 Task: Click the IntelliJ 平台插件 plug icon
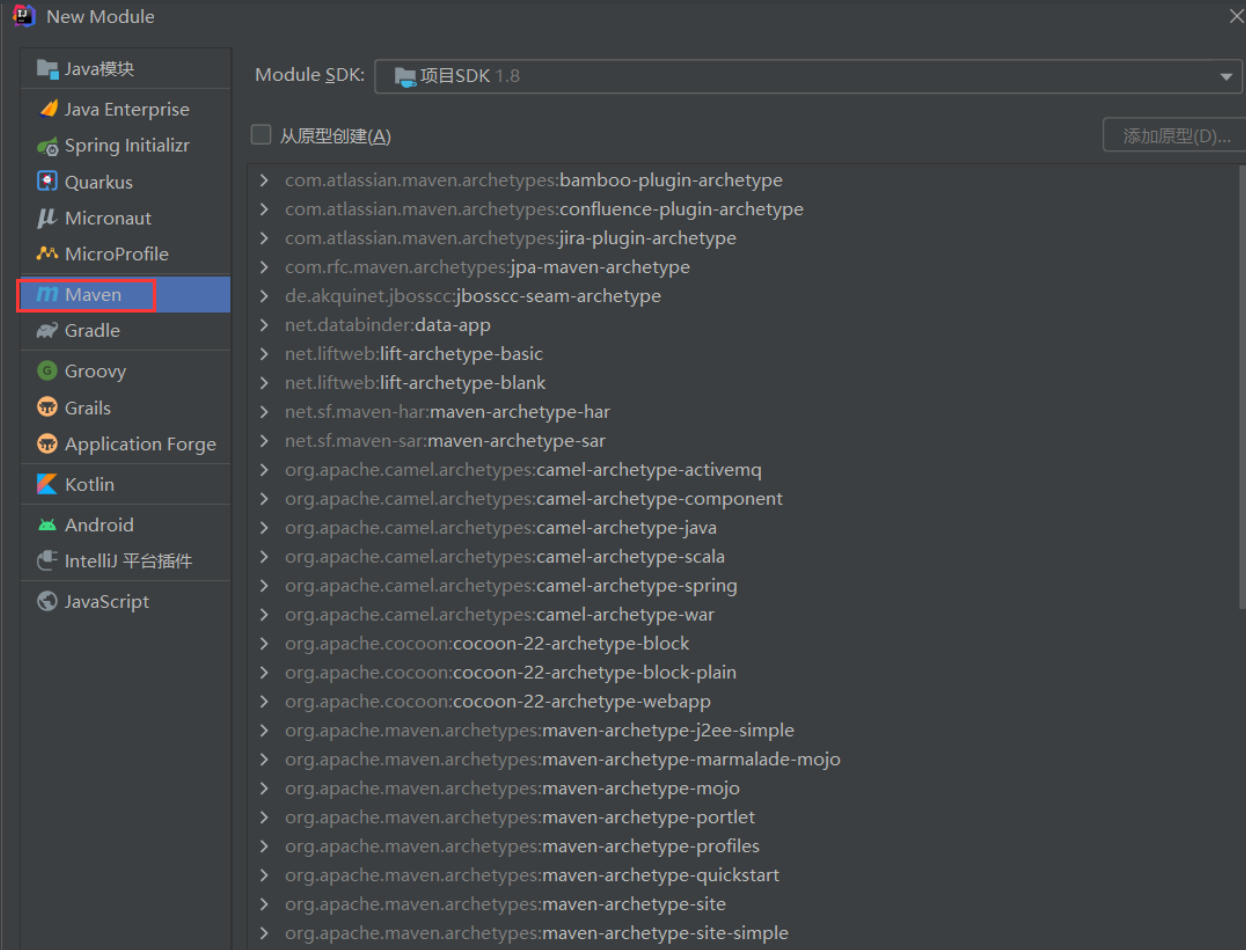tap(47, 561)
